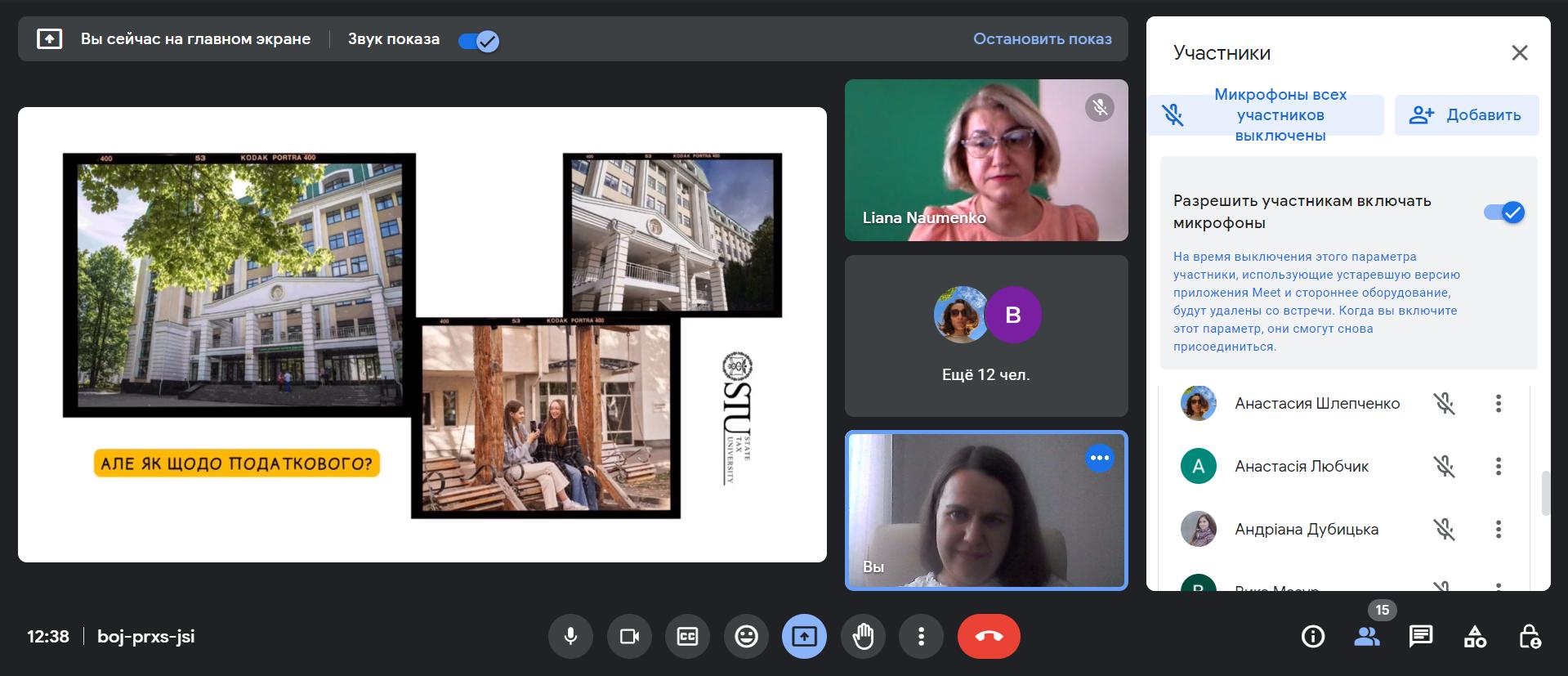Image resolution: width=1568 pixels, height=676 pixels.
Task: Click the meeting code boj-prxs-jsi
Action: (x=146, y=636)
